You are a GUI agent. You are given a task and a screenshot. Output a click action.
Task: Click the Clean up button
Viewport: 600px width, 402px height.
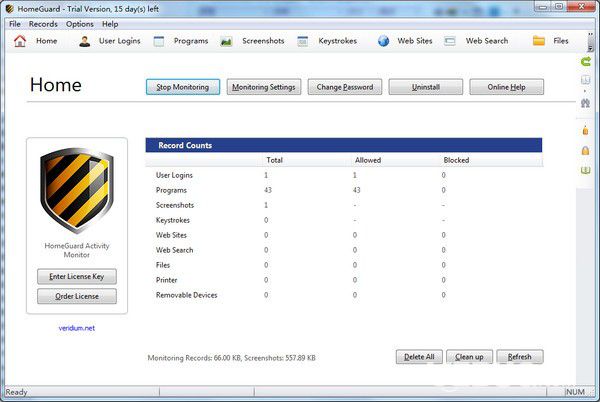470,357
